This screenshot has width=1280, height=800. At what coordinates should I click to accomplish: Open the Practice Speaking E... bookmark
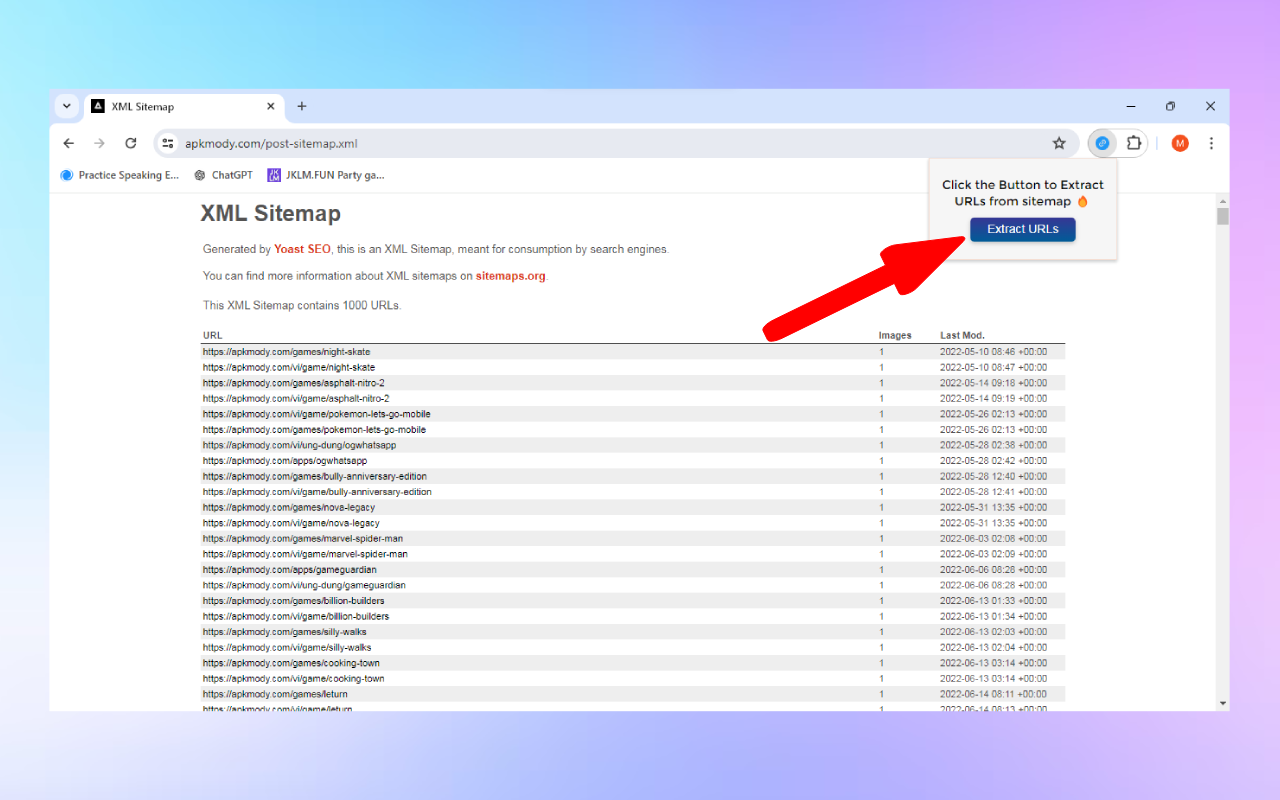[x=120, y=175]
